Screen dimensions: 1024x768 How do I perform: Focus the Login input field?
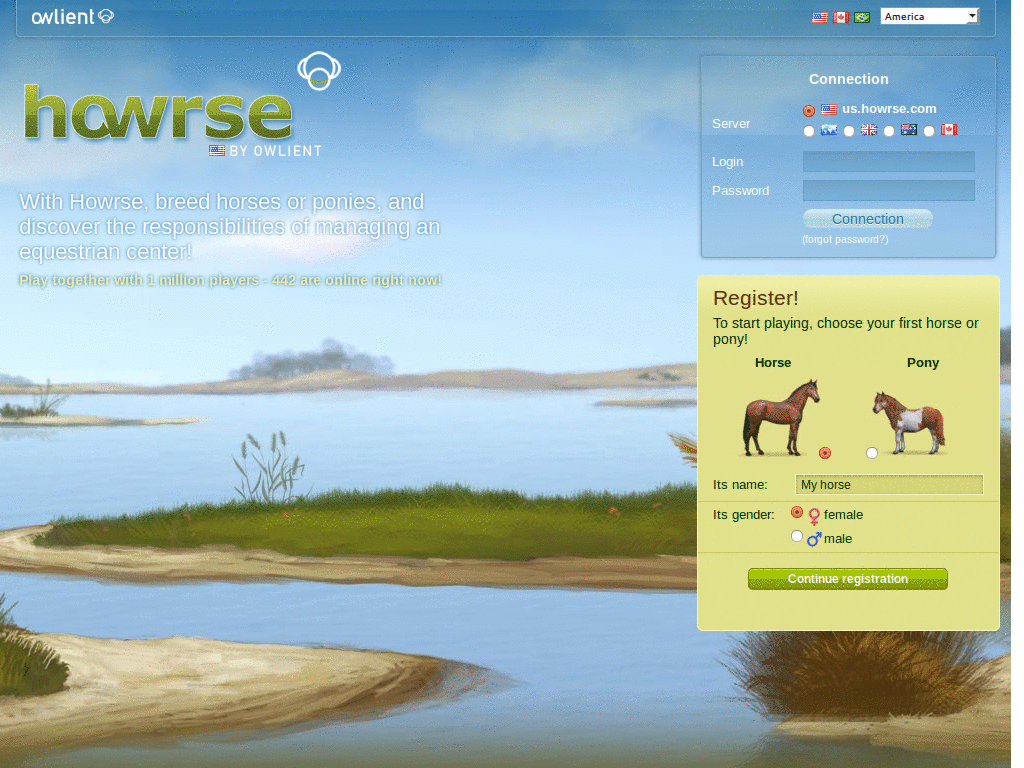[888, 161]
